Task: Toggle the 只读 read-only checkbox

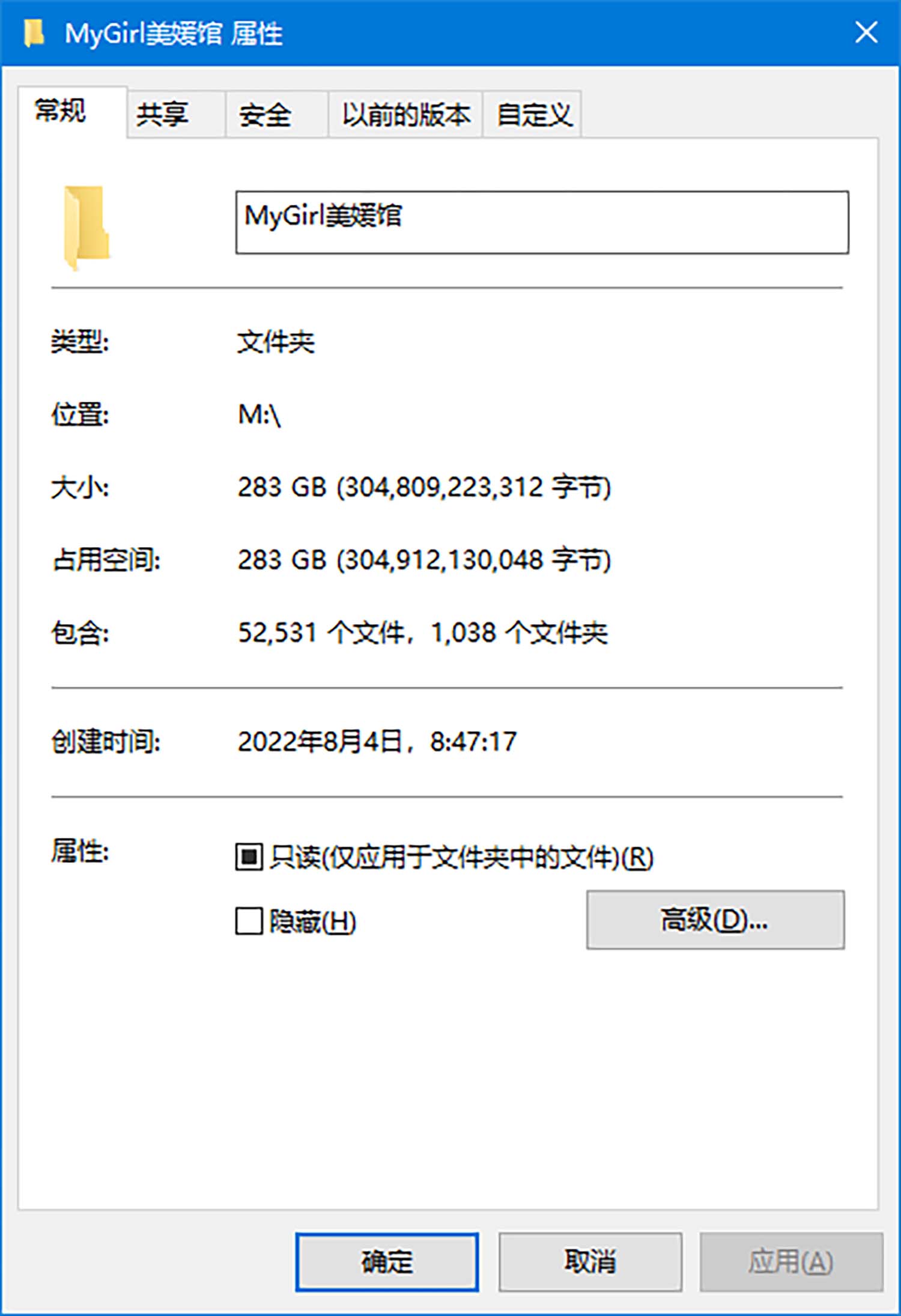Action: pyautogui.click(x=249, y=857)
